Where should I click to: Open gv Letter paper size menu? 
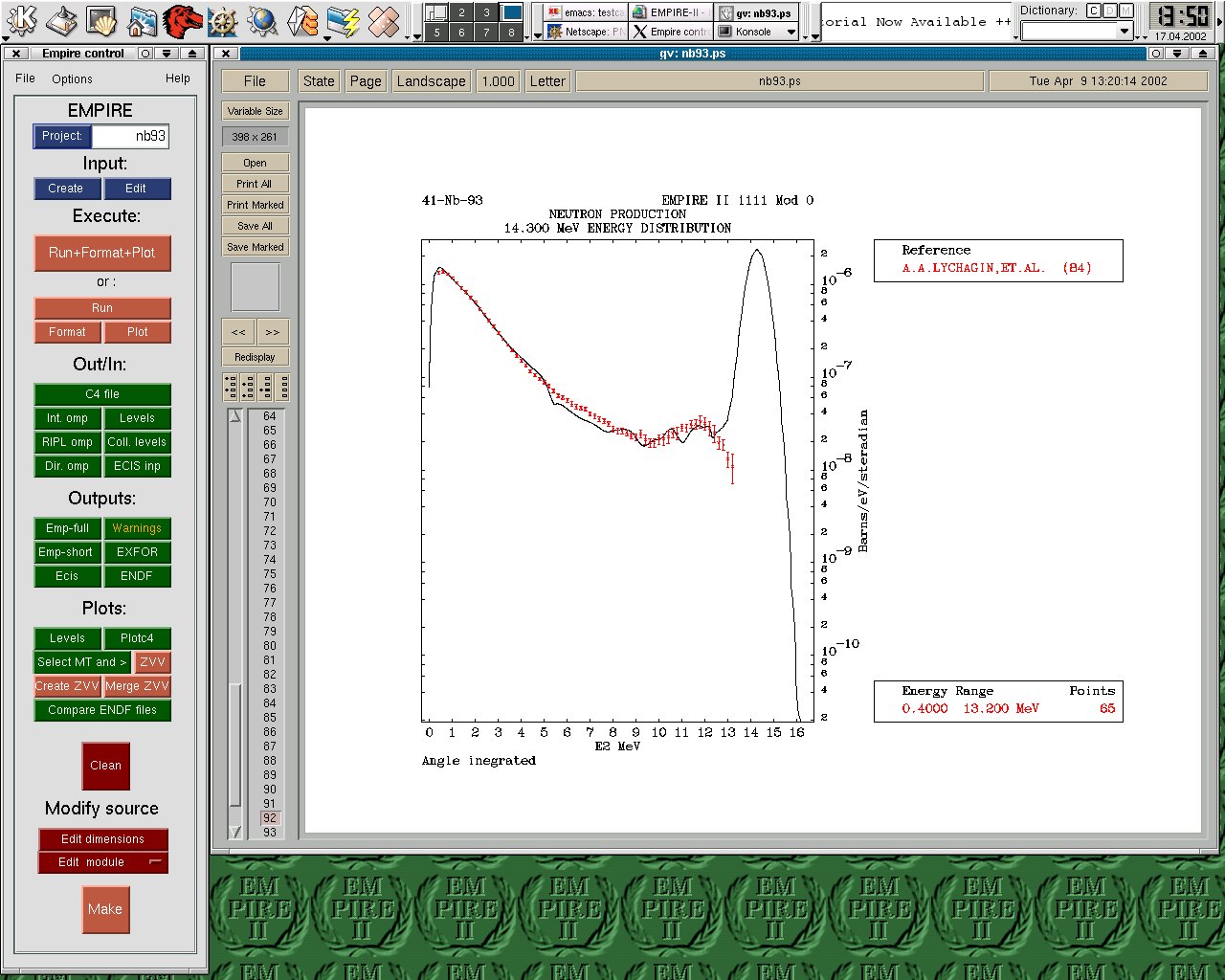(547, 81)
